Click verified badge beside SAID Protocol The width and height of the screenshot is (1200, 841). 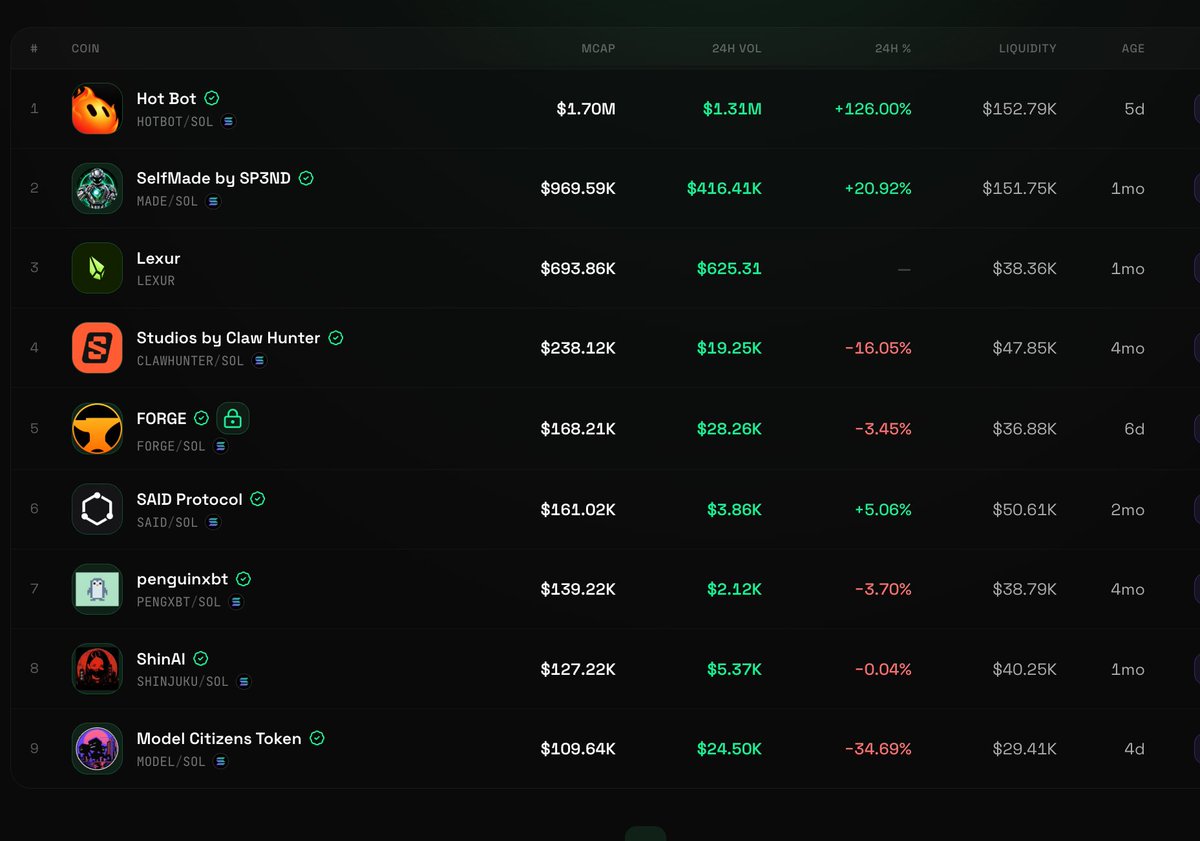coord(258,498)
